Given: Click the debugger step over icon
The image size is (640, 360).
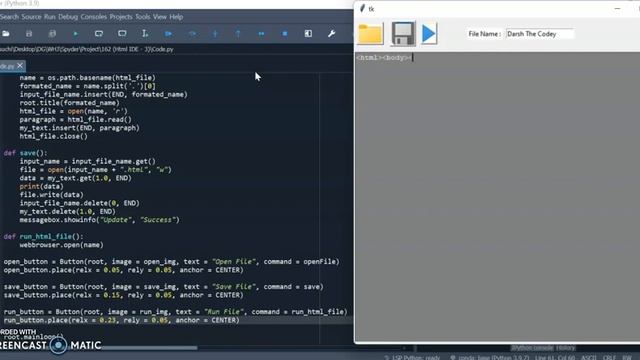Looking at the screenshot, I should click(x=192, y=33).
